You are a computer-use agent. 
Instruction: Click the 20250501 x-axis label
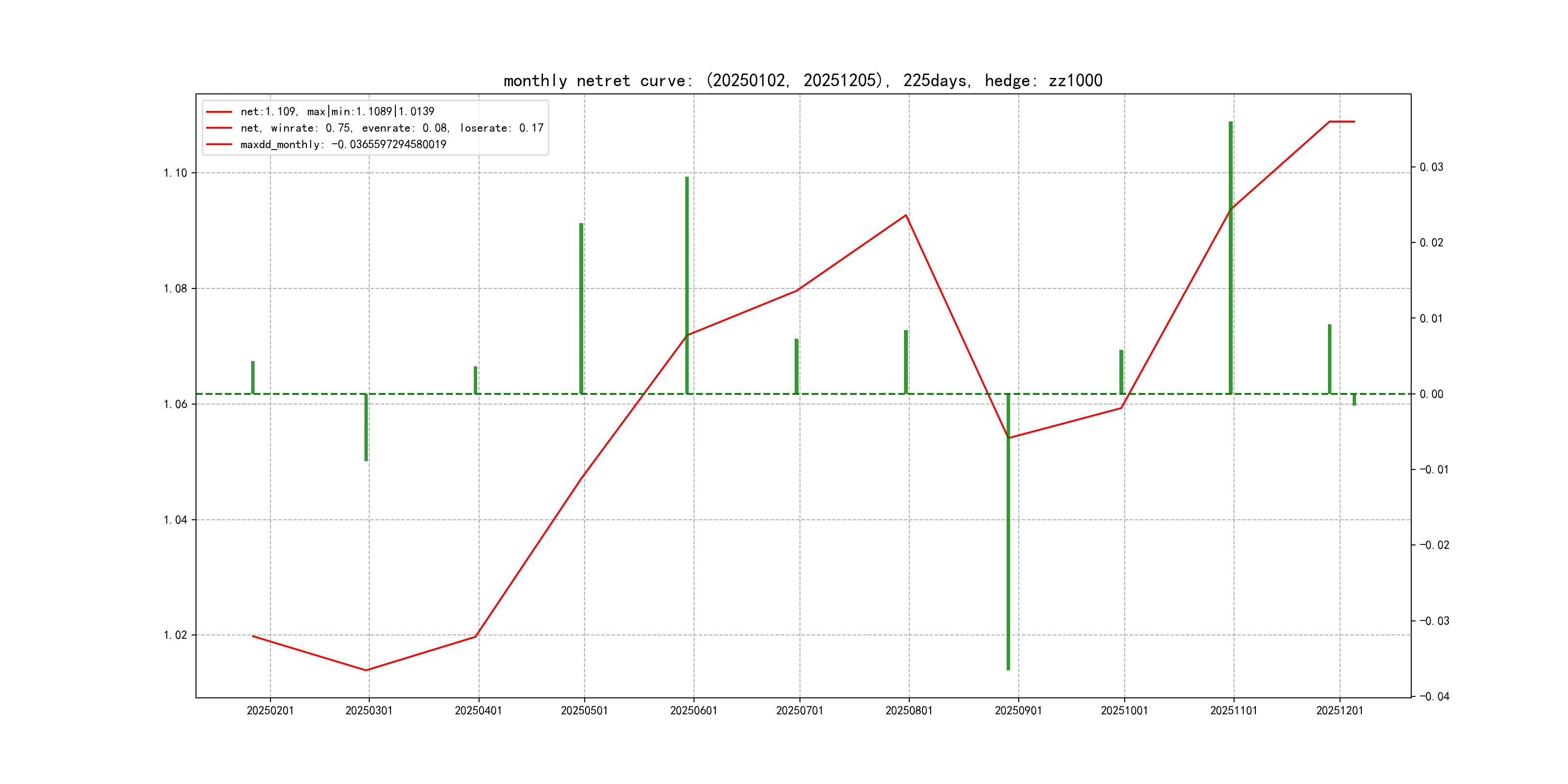(584, 710)
